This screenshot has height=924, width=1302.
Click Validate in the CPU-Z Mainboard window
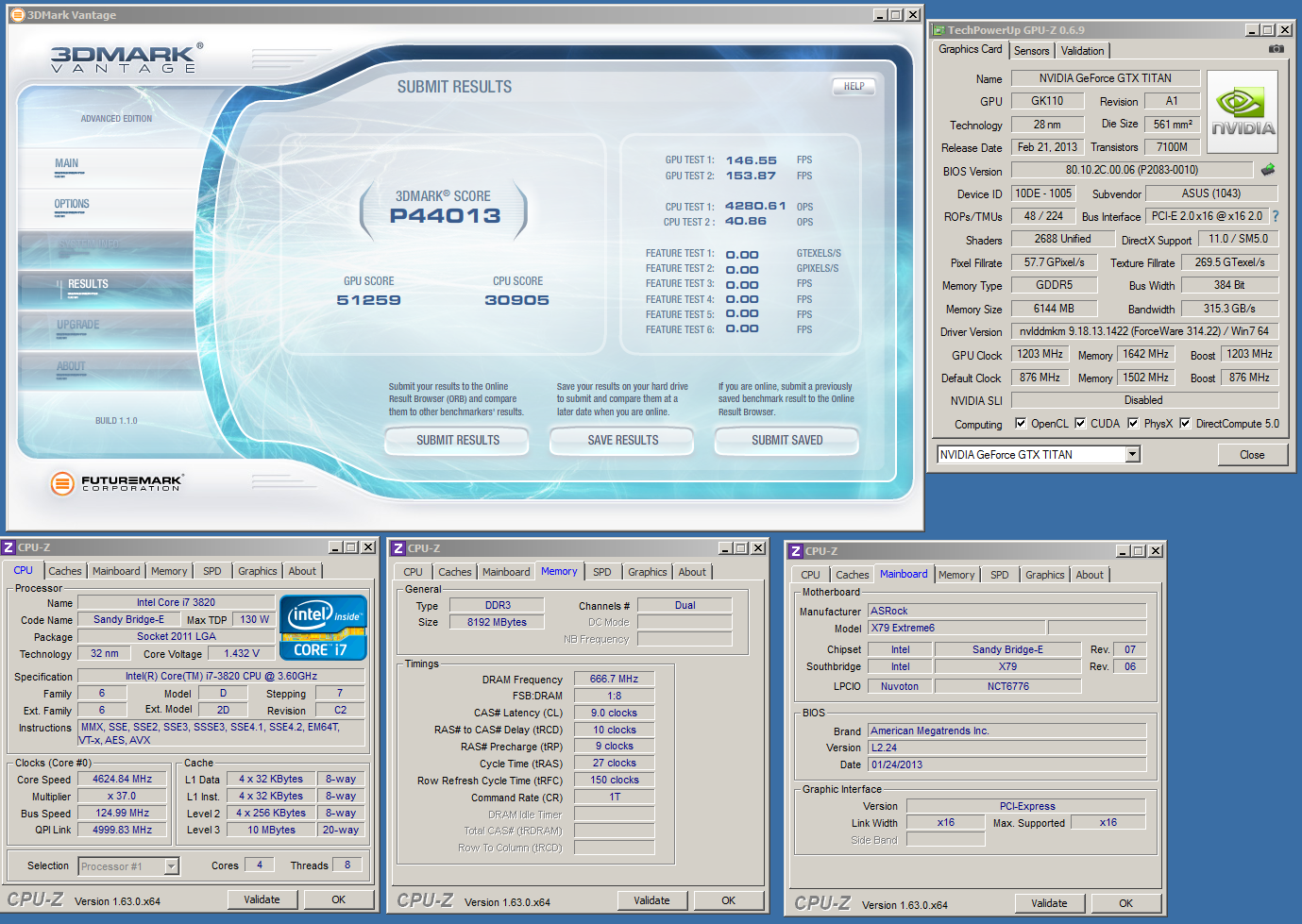tap(1049, 903)
